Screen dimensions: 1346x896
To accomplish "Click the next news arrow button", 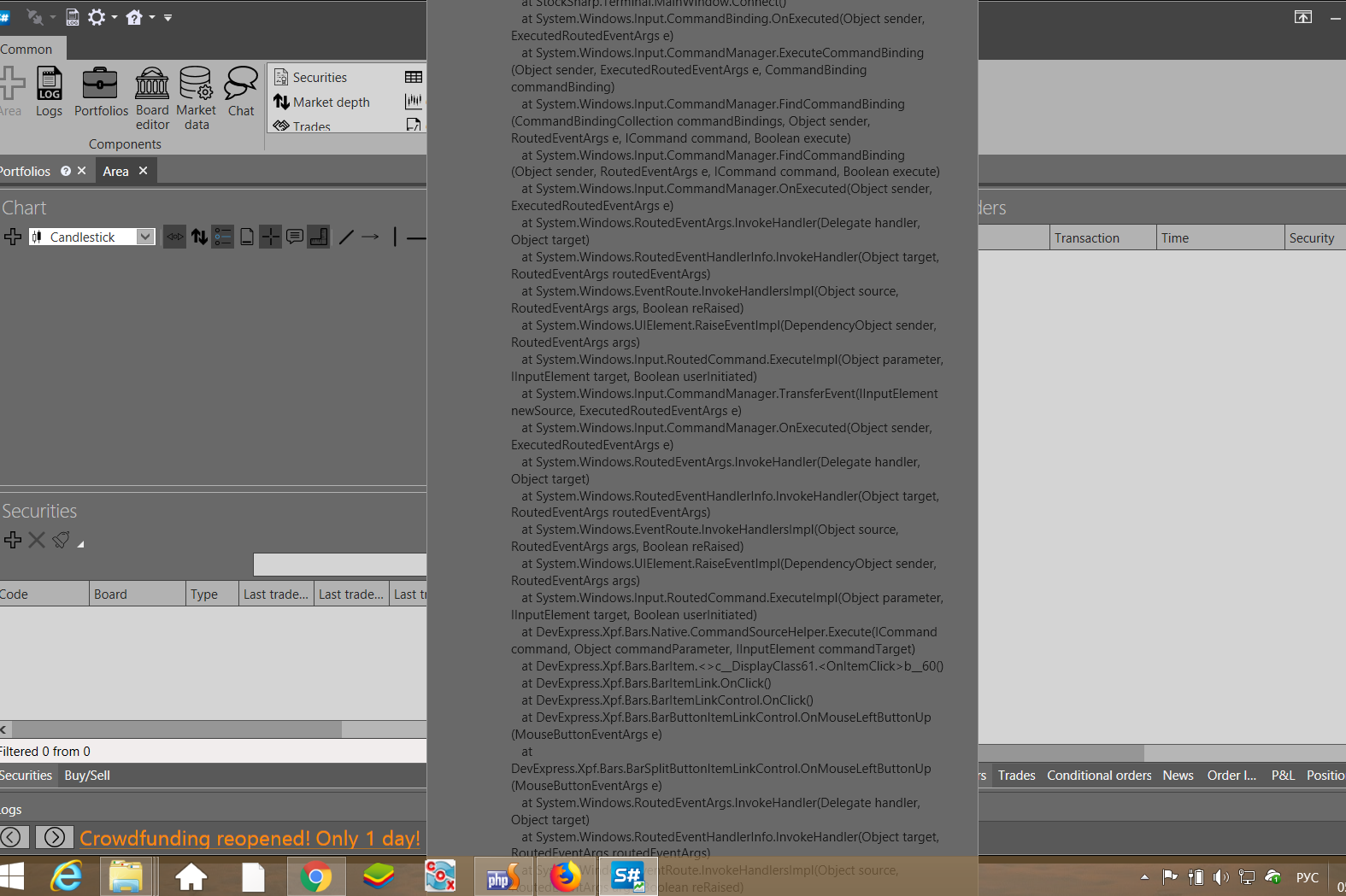I will 54,837.
